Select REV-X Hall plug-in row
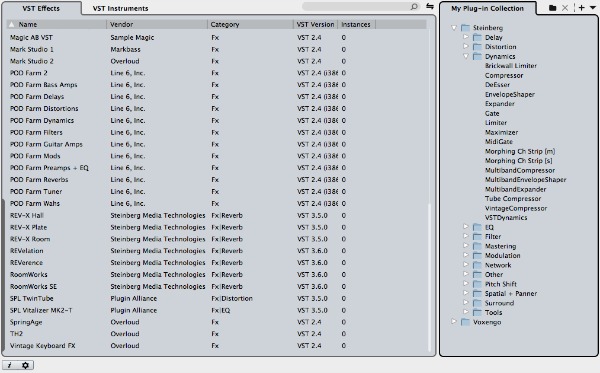600x373 pixels. pyautogui.click(x=216, y=215)
